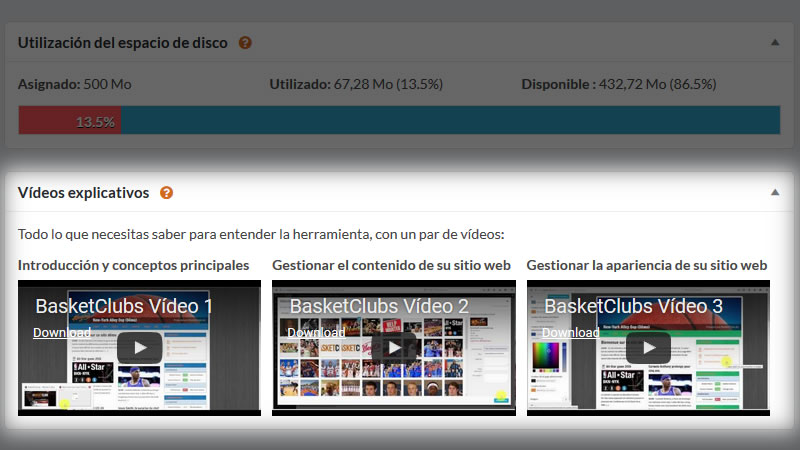Open the BasketClubs Vídeo 3 title
The image size is (800, 450).
click(634, 306)
